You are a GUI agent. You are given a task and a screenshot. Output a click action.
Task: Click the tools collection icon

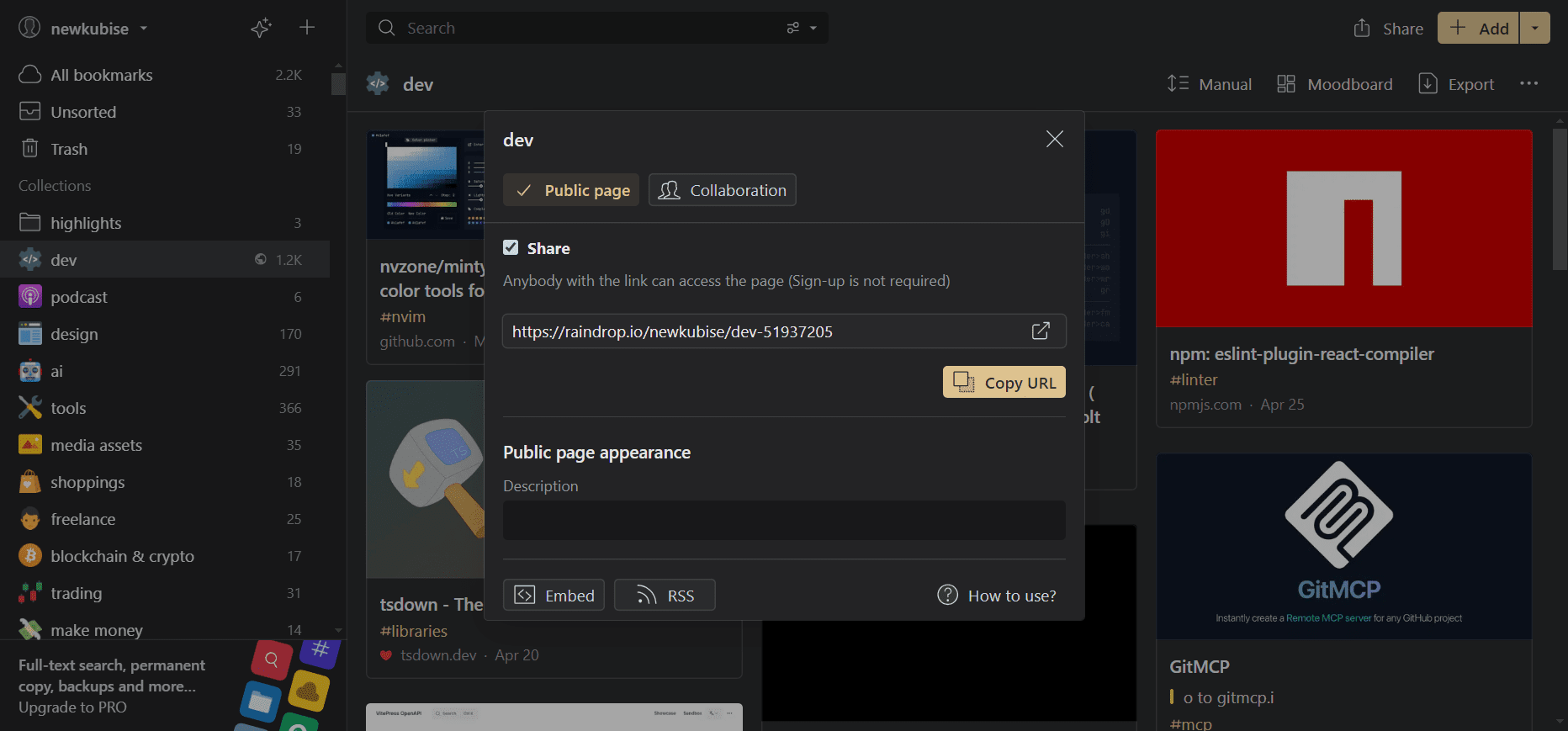coord(30,408)
